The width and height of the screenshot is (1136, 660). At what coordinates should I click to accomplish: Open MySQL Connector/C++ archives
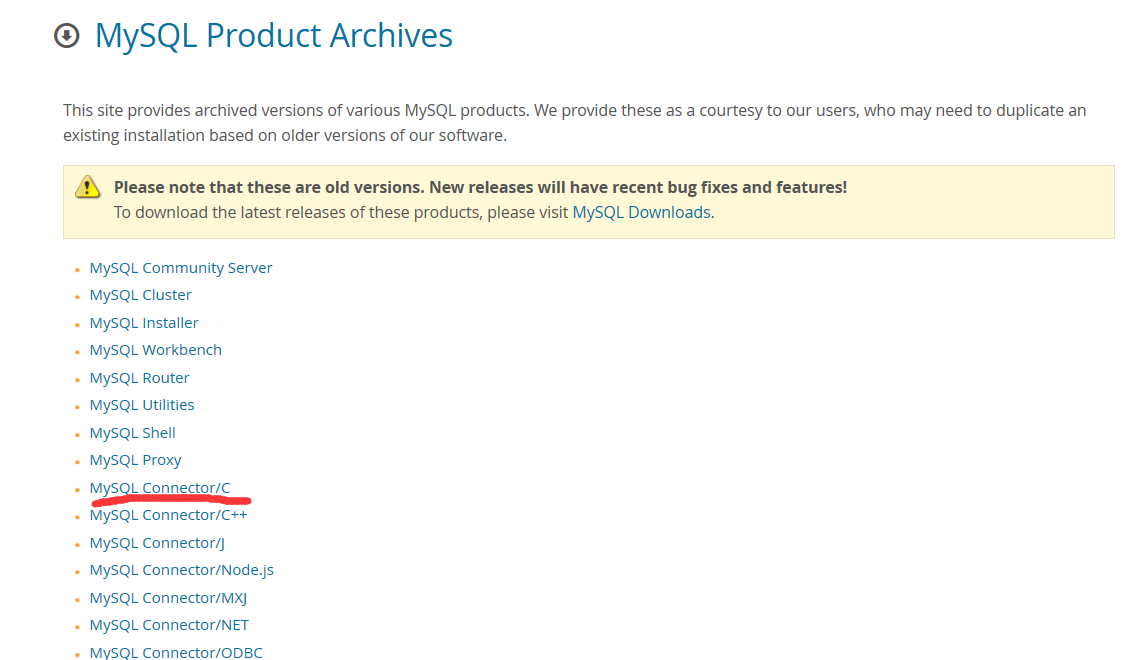(x=167, y=514)
